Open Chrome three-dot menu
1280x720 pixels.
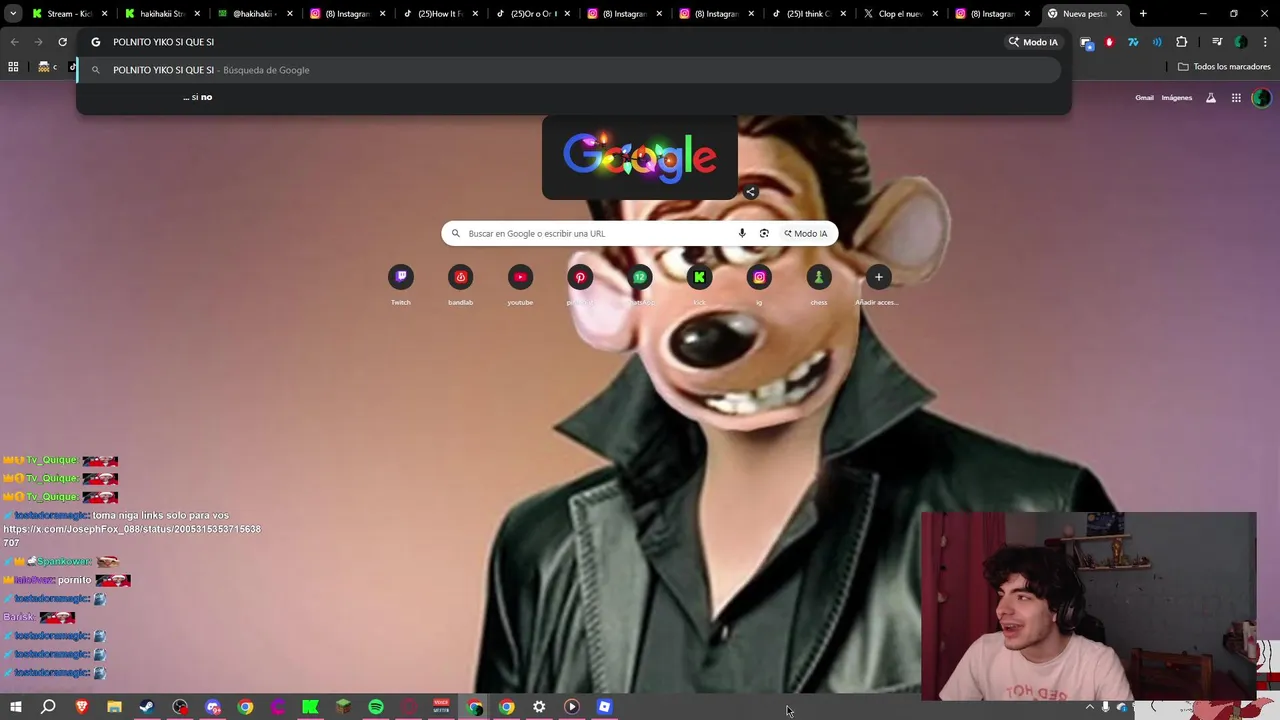[x=1264, y=42]
